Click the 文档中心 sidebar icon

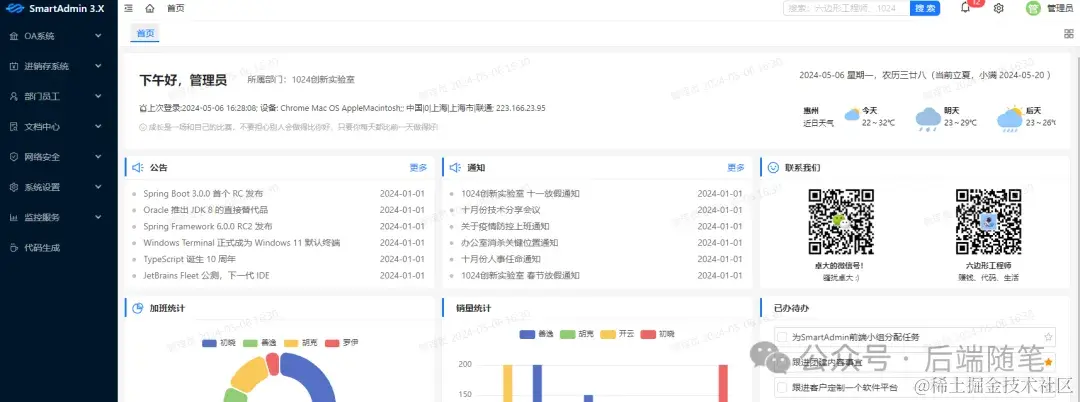14,127
